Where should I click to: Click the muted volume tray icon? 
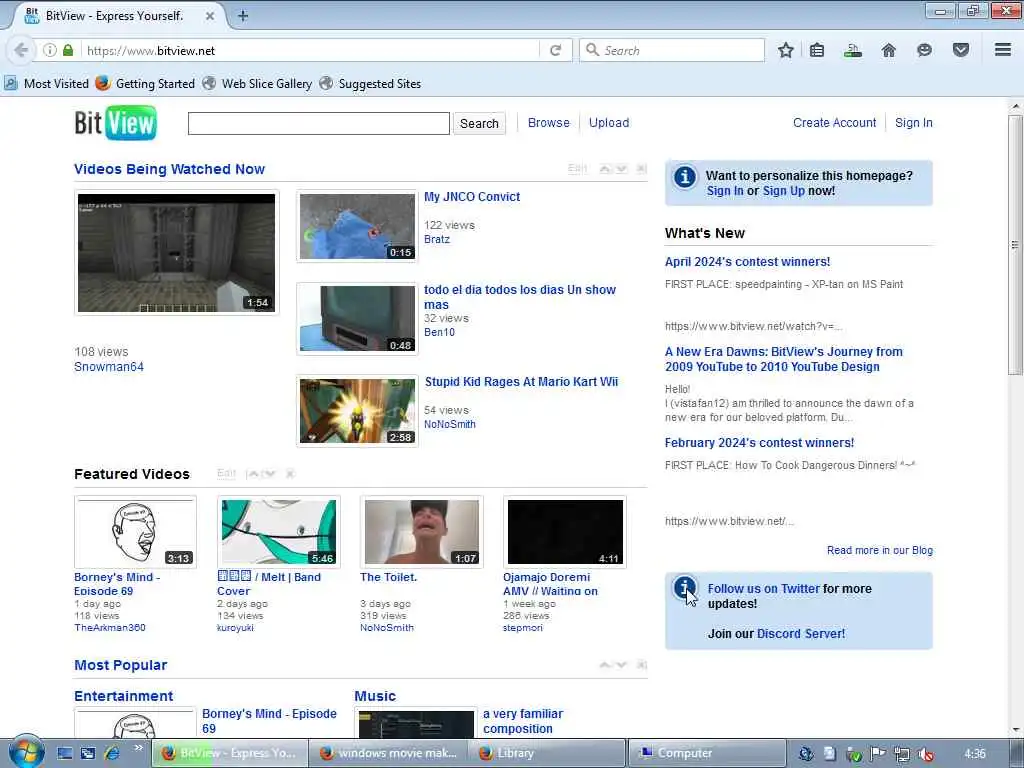pos(925,754)
